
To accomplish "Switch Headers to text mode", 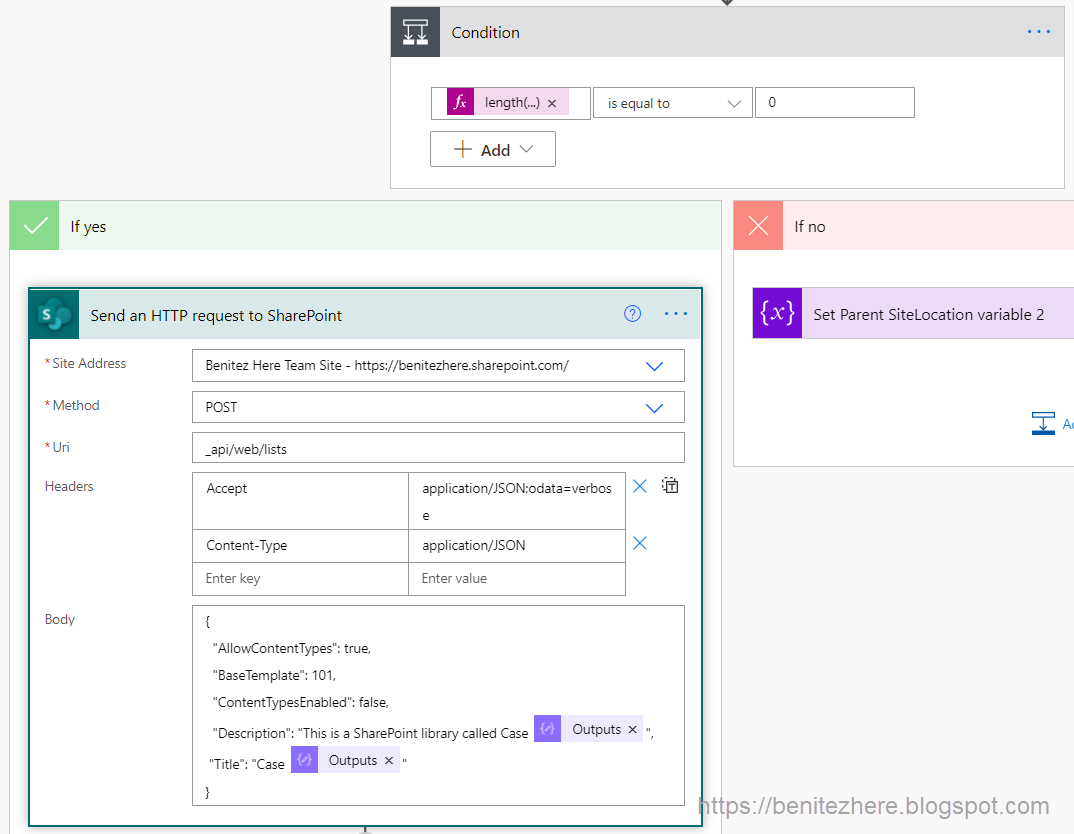I will click(670, 485).
